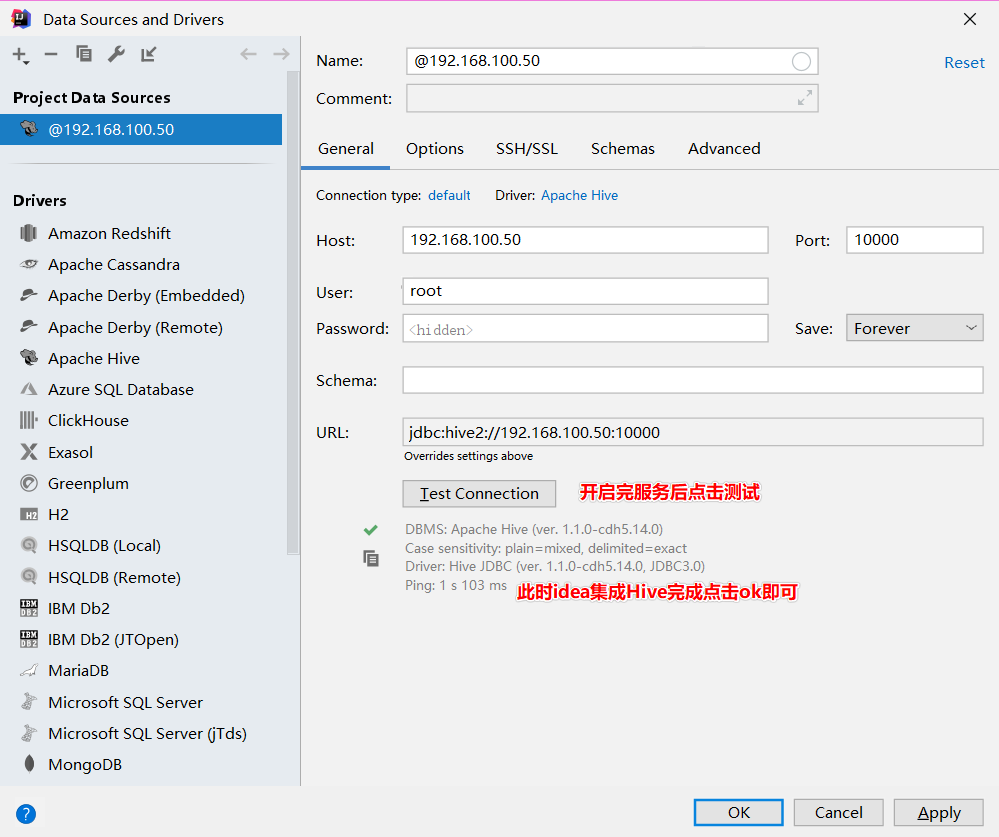This screenshot has width=999, height=837.
Task: Open driver settings with the wrench icon
Action: (116, 55)
